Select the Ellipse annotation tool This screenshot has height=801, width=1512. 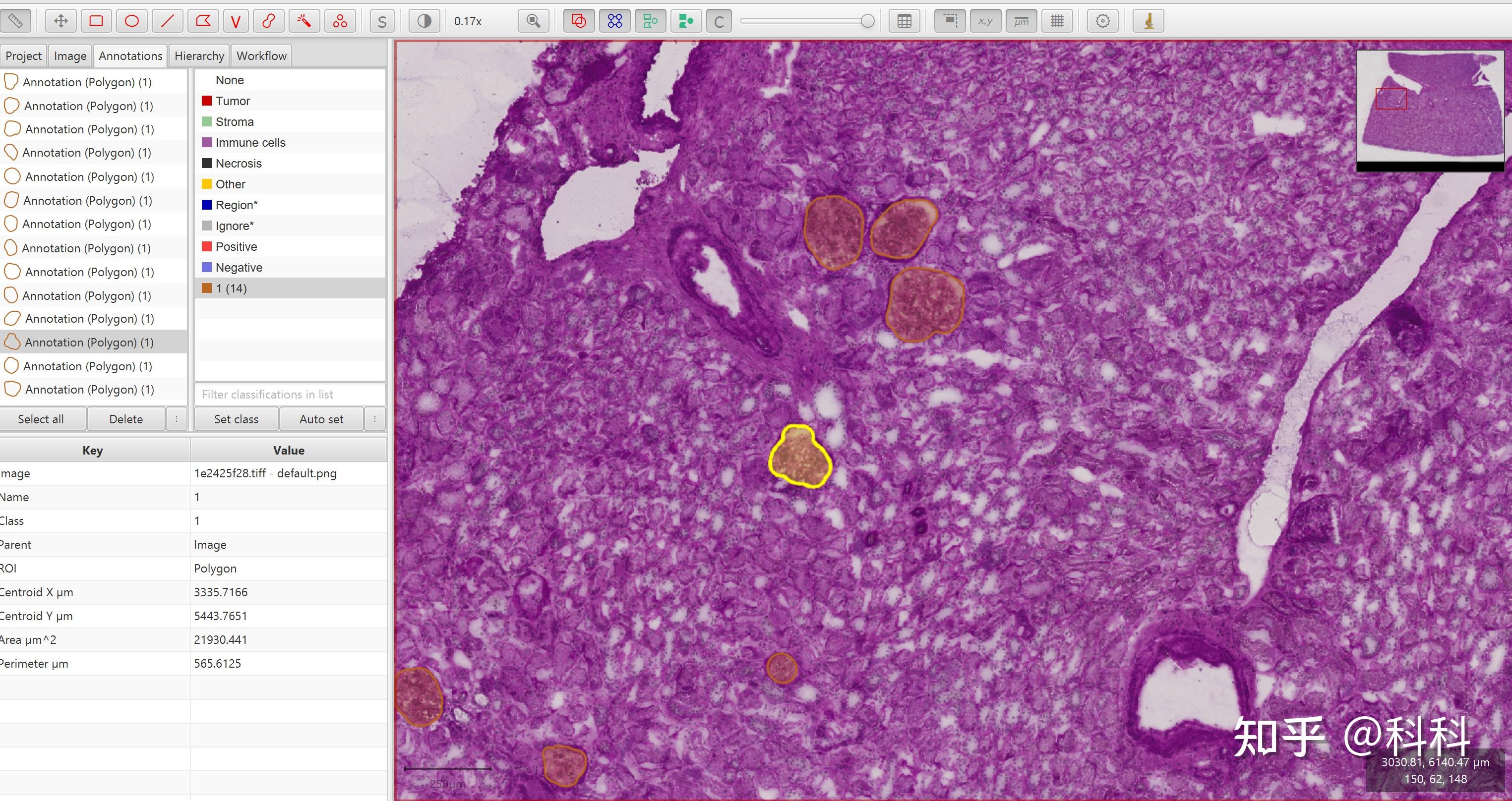[132, 21]
